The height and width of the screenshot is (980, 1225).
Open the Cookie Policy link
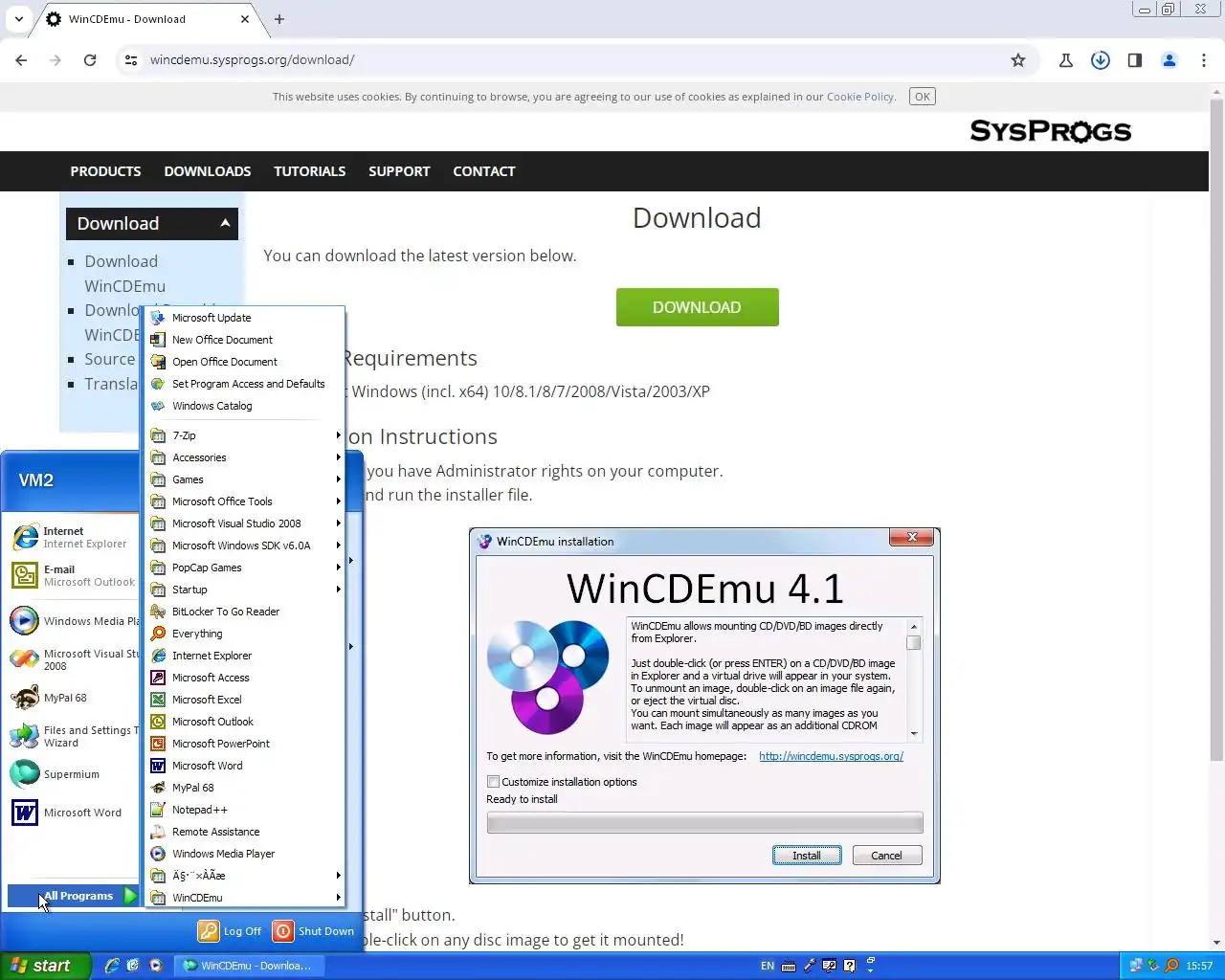[859, 97]
